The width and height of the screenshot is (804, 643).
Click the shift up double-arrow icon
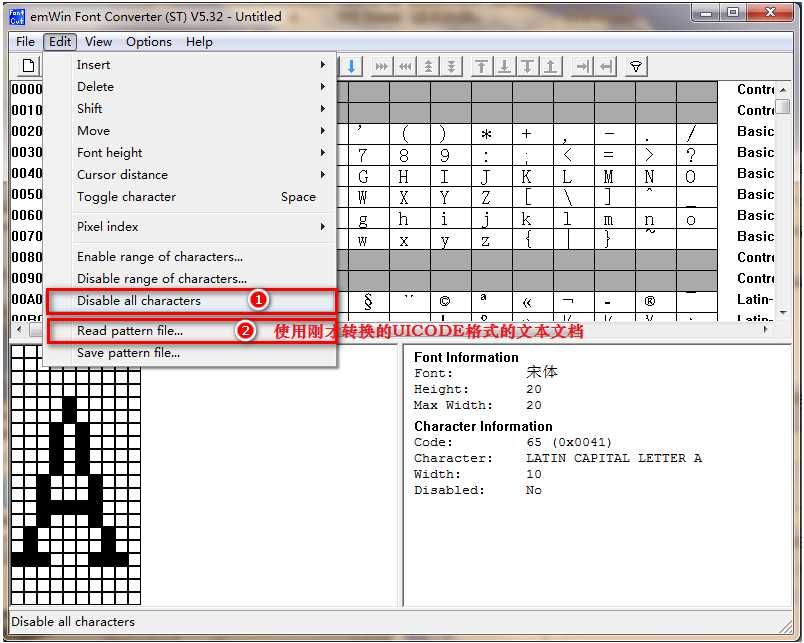(429, 66)
